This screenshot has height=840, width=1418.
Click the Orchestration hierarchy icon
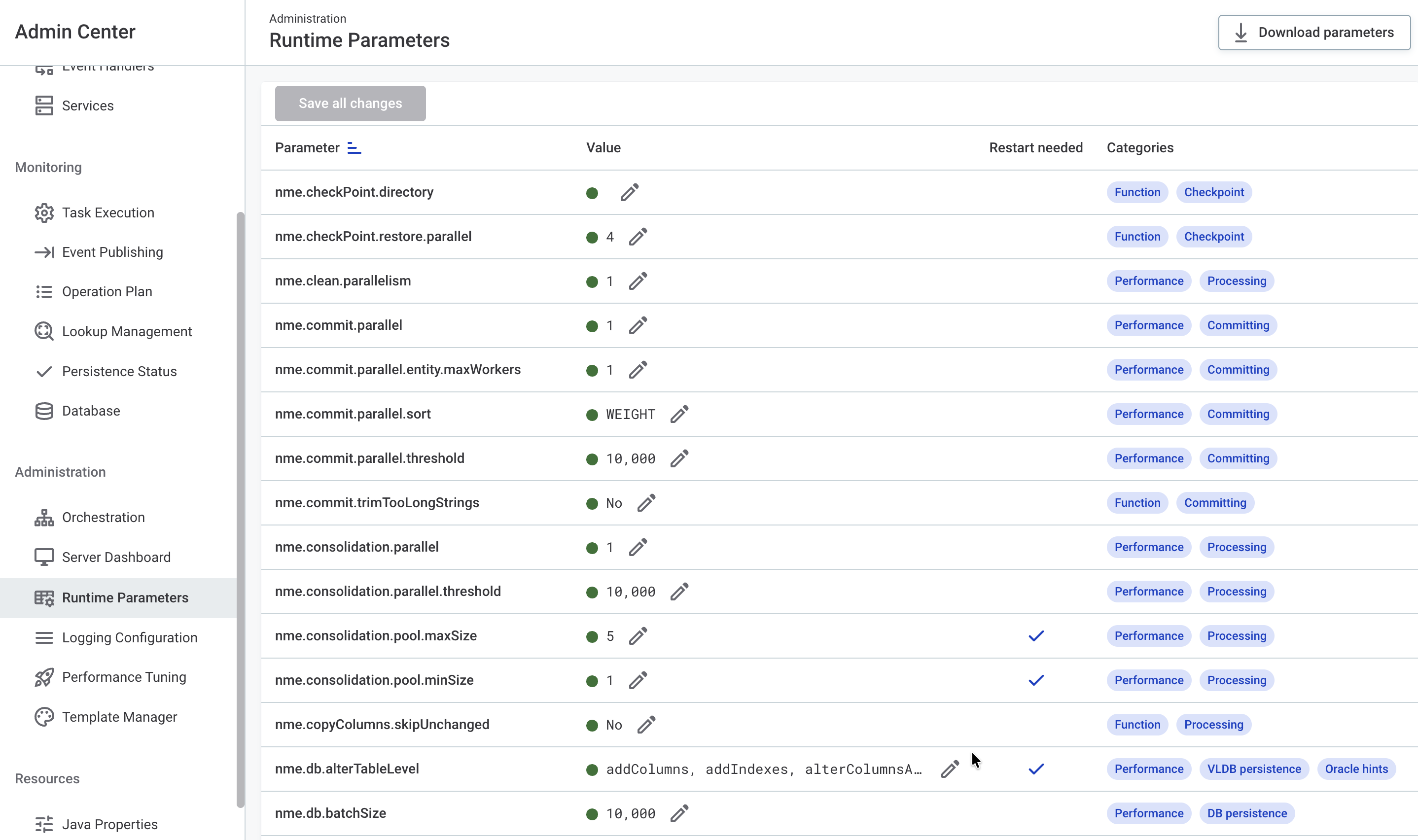[x=44, y=518]
